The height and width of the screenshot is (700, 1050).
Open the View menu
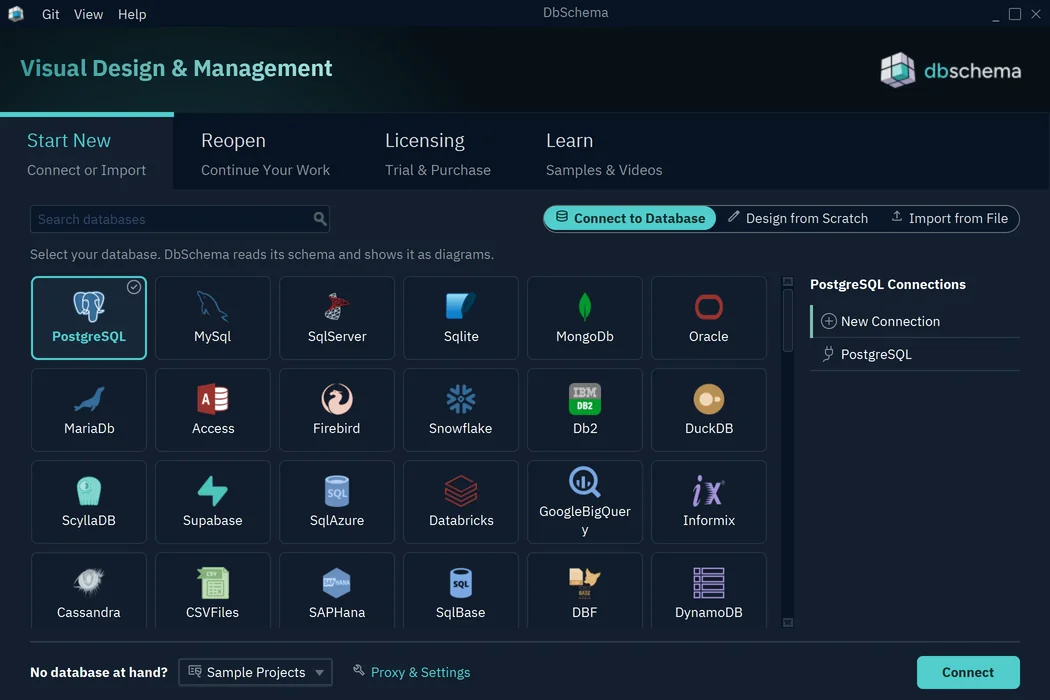coord(88,14)
